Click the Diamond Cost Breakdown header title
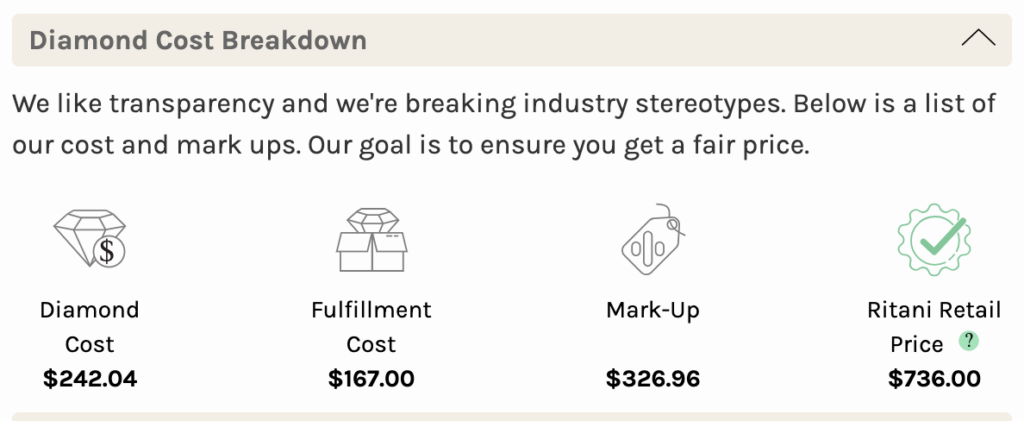Viewport: 1024px width, 421px height. [198, 40]
